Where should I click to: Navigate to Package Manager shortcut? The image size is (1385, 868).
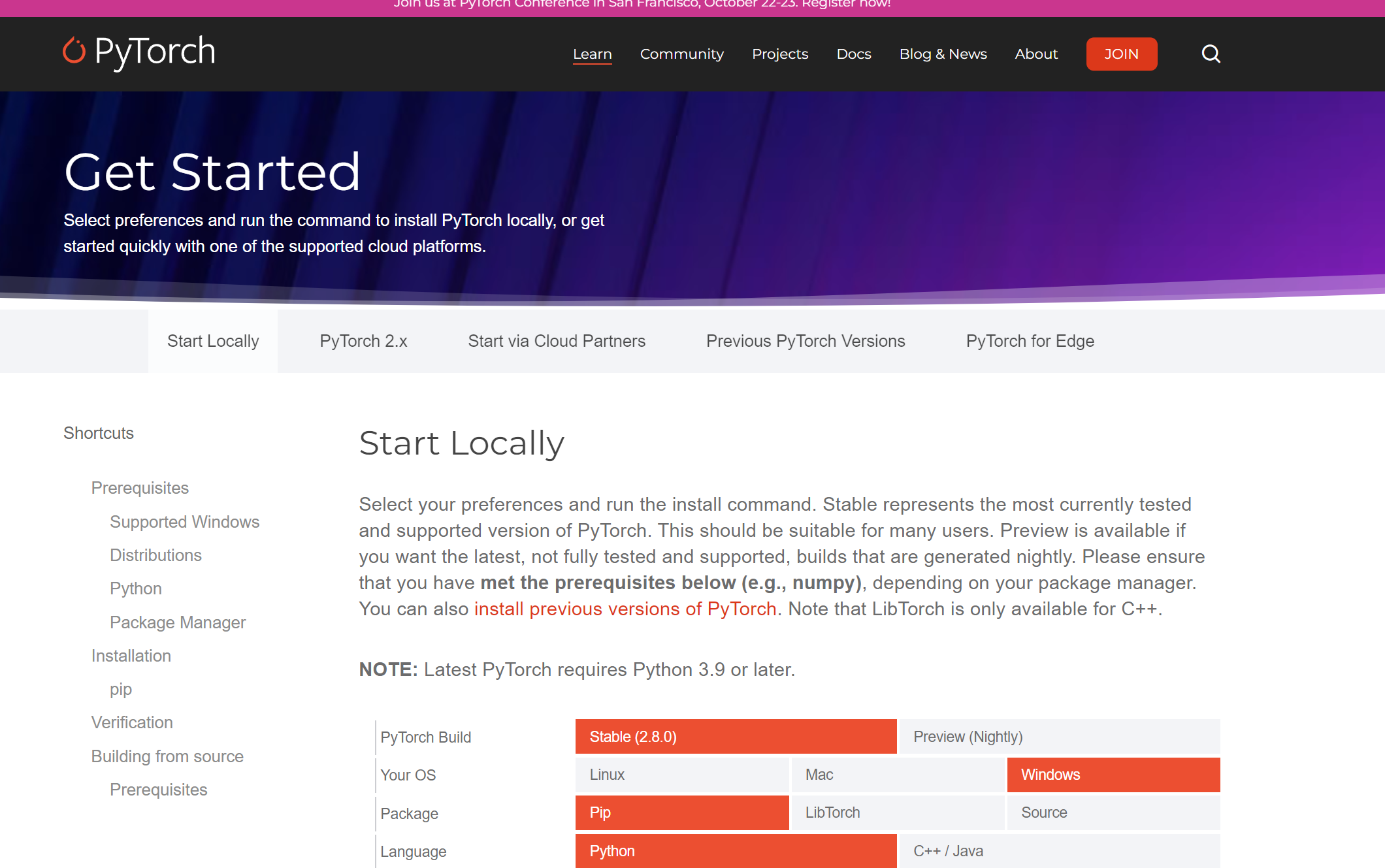click(178, 622)
